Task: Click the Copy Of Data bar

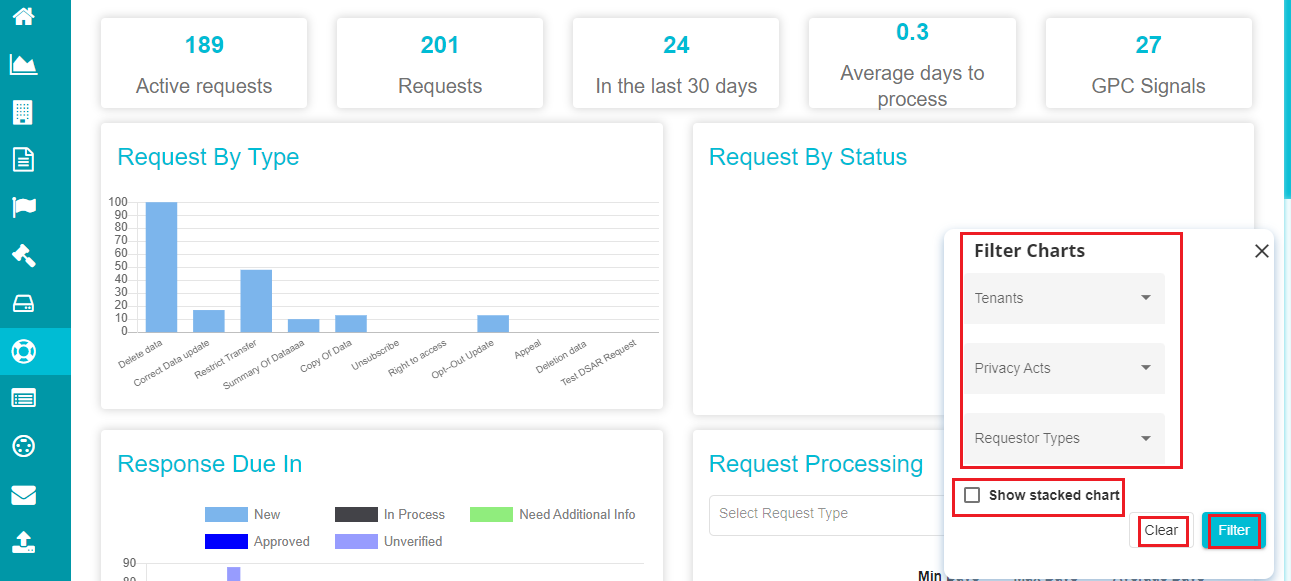Action: [x=351, y=323]
